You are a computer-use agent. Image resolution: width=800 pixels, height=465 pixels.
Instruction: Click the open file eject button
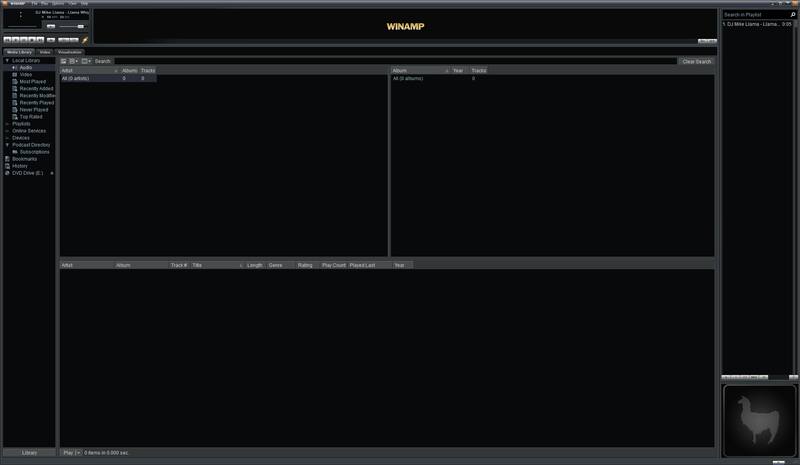coord(51,40)
